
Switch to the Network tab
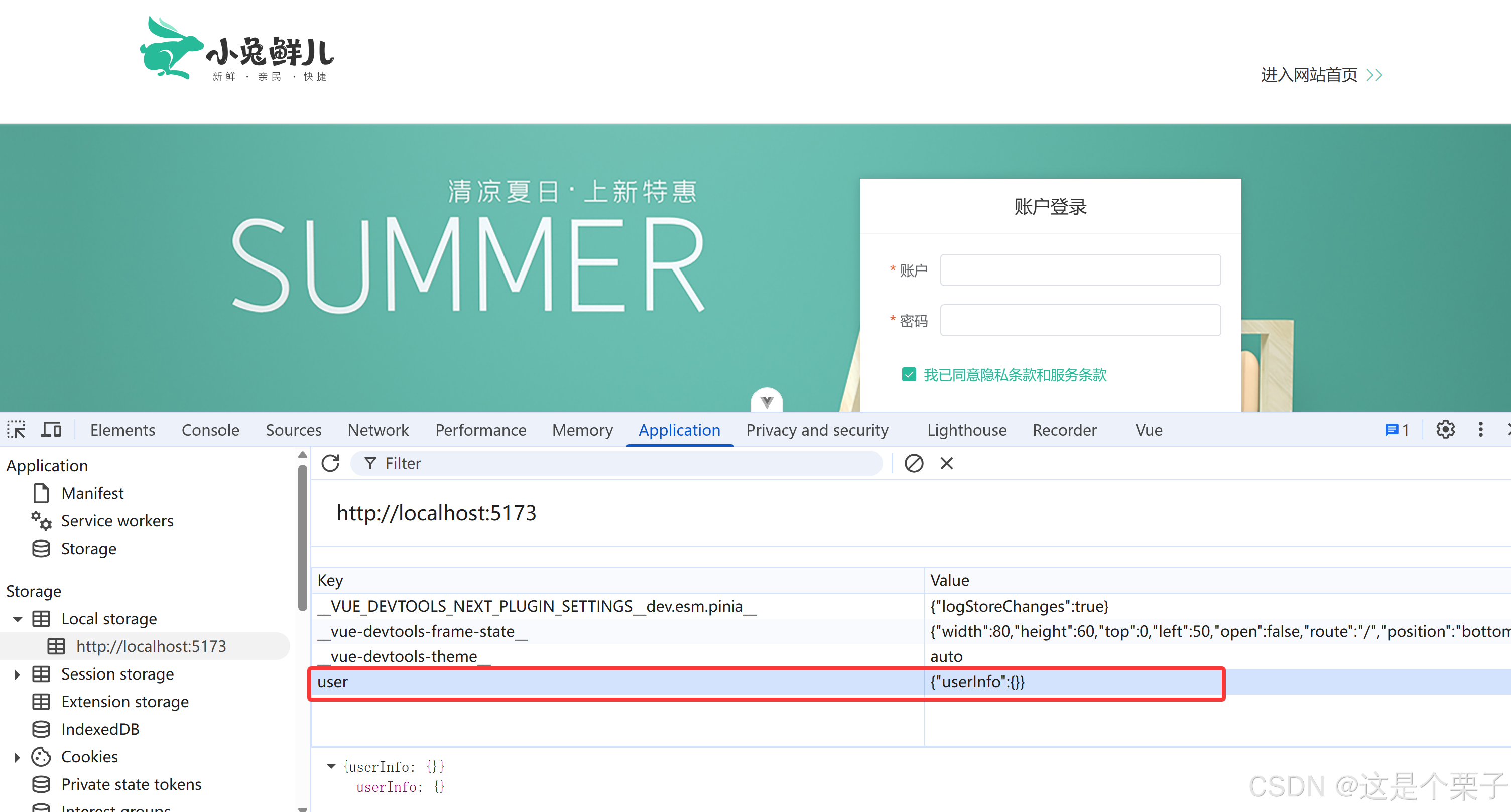(377, 430)
